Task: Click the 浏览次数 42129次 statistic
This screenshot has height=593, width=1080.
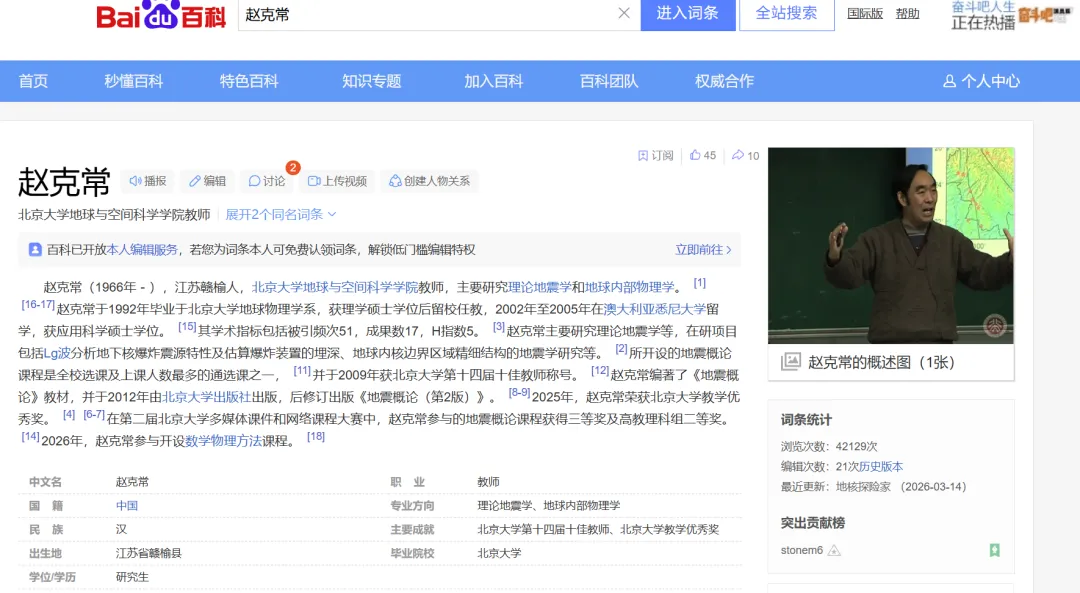Action: click(x=829, y=447)
